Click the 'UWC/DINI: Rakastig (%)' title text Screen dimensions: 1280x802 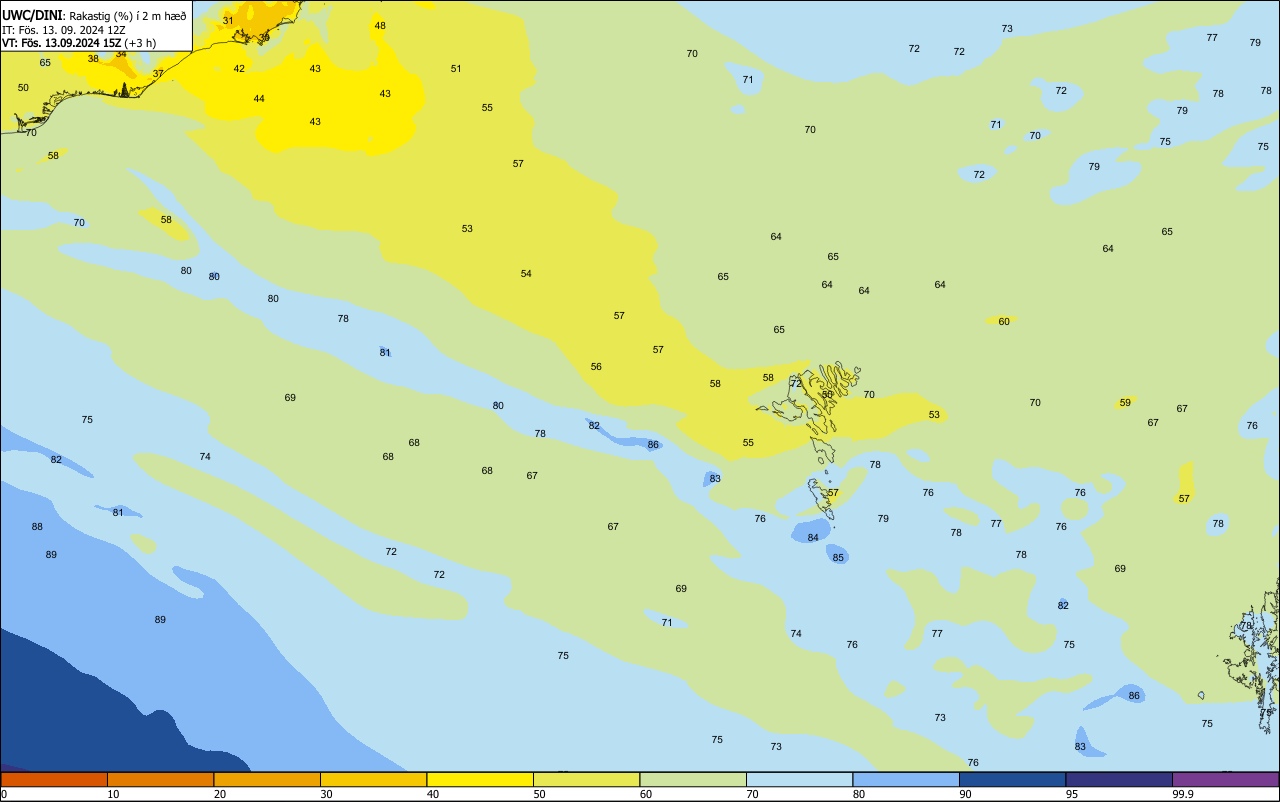pyautogui.click(x=94, y=15)
